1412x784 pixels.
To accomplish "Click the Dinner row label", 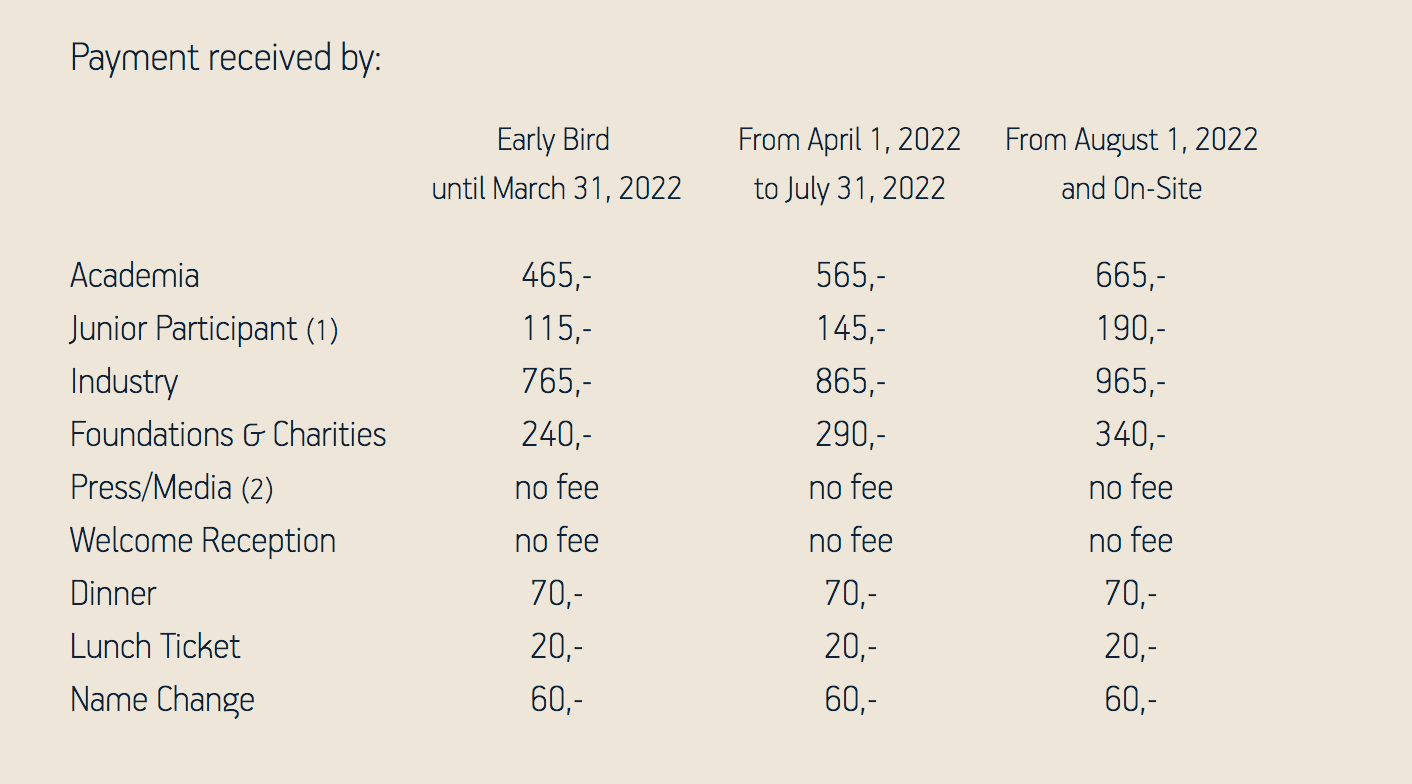I will (x=113, y=593).
